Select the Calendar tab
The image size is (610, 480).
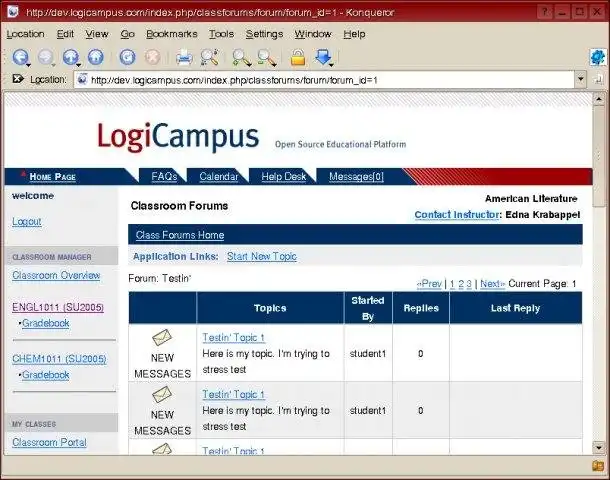219,177
